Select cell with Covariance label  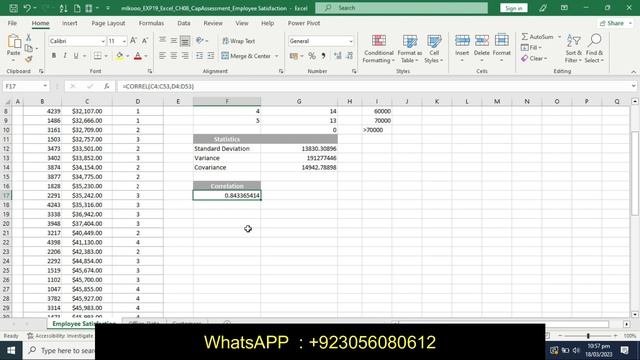227,167
